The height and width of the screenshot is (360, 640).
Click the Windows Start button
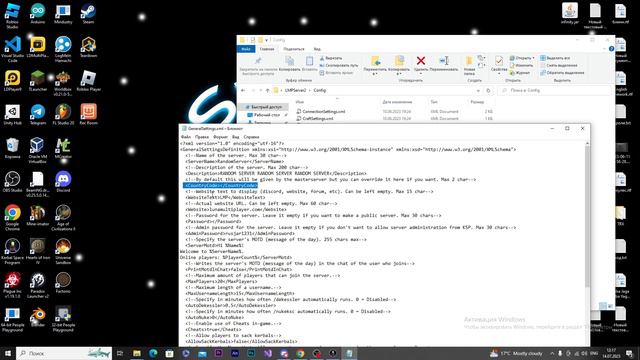[7, 353]
